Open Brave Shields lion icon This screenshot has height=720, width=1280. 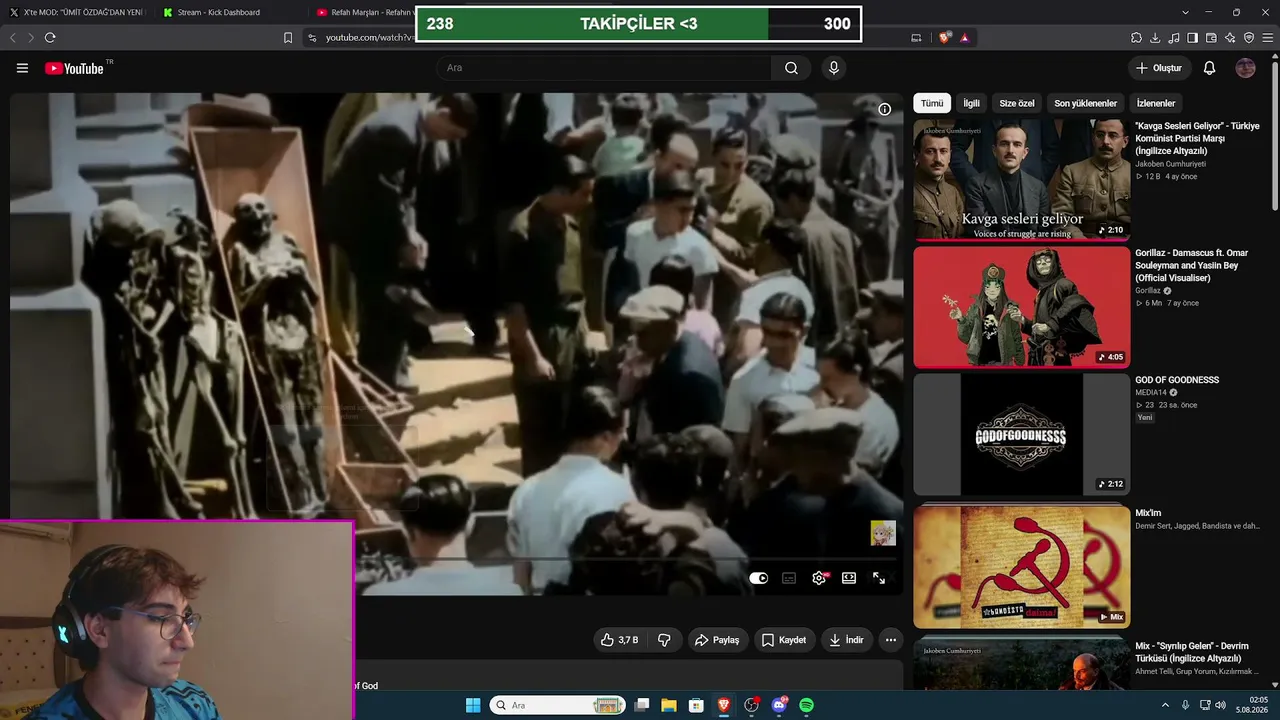[944, 38]
